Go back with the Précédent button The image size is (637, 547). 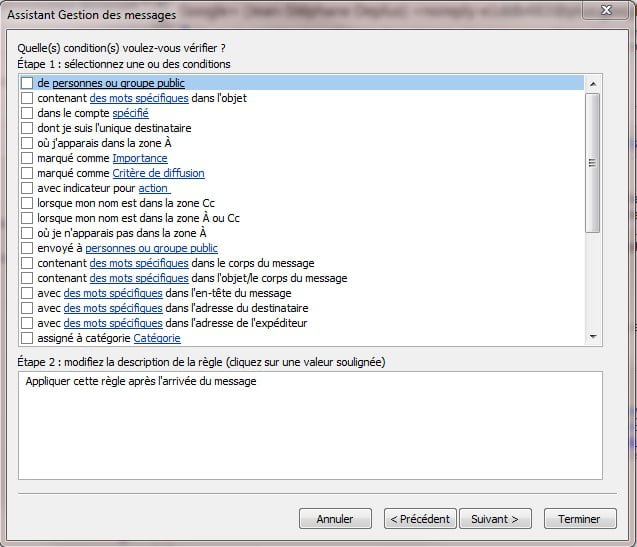coord(420,519)
